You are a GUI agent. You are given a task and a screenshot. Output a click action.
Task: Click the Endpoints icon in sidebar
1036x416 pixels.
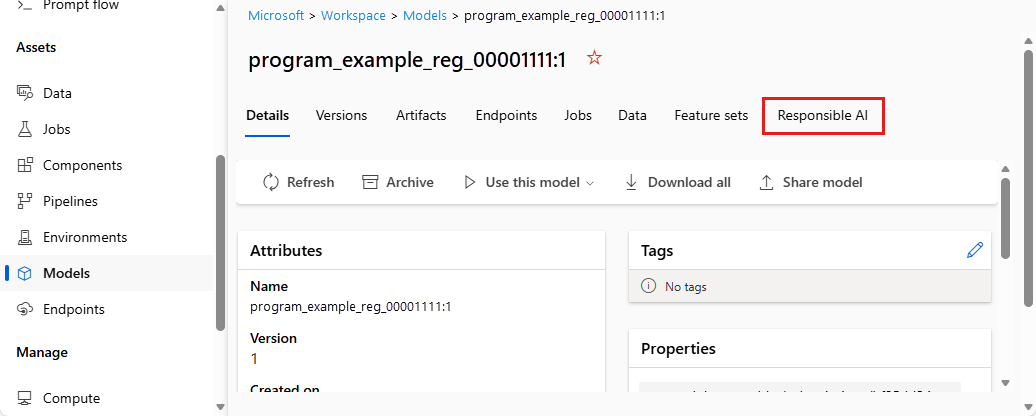coord(24,309)
